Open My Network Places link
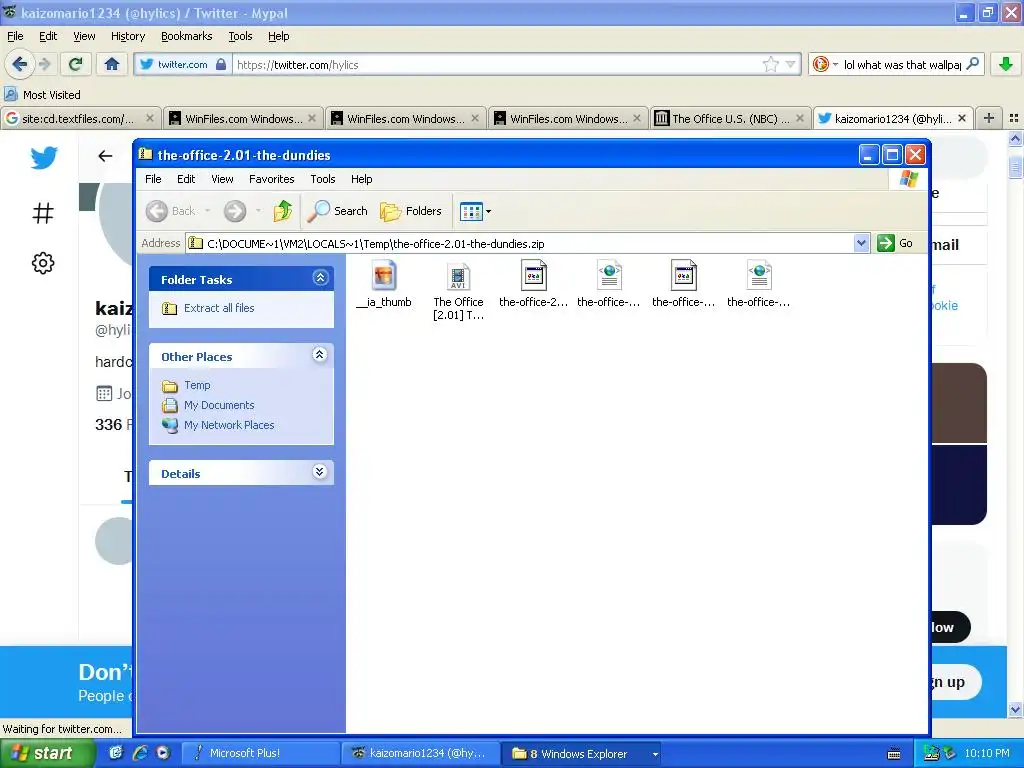Screen dimensions: 1024x768 click(x=229, y=425)
